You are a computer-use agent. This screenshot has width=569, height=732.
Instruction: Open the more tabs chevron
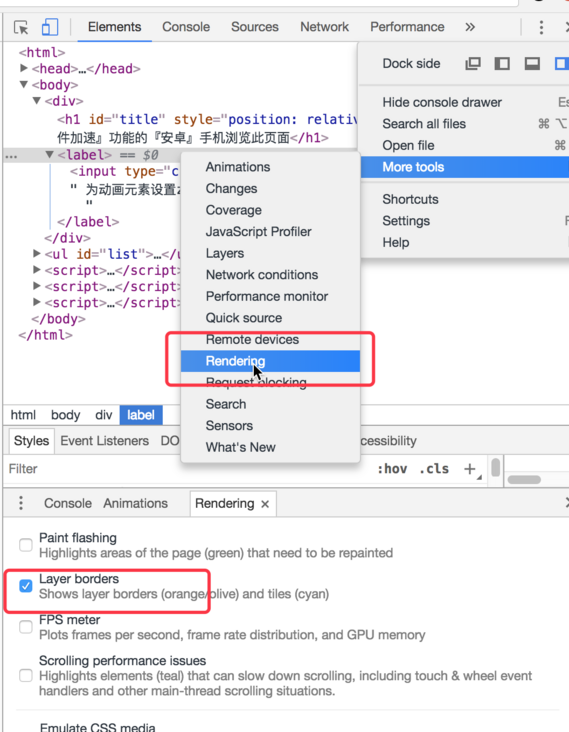470,27
